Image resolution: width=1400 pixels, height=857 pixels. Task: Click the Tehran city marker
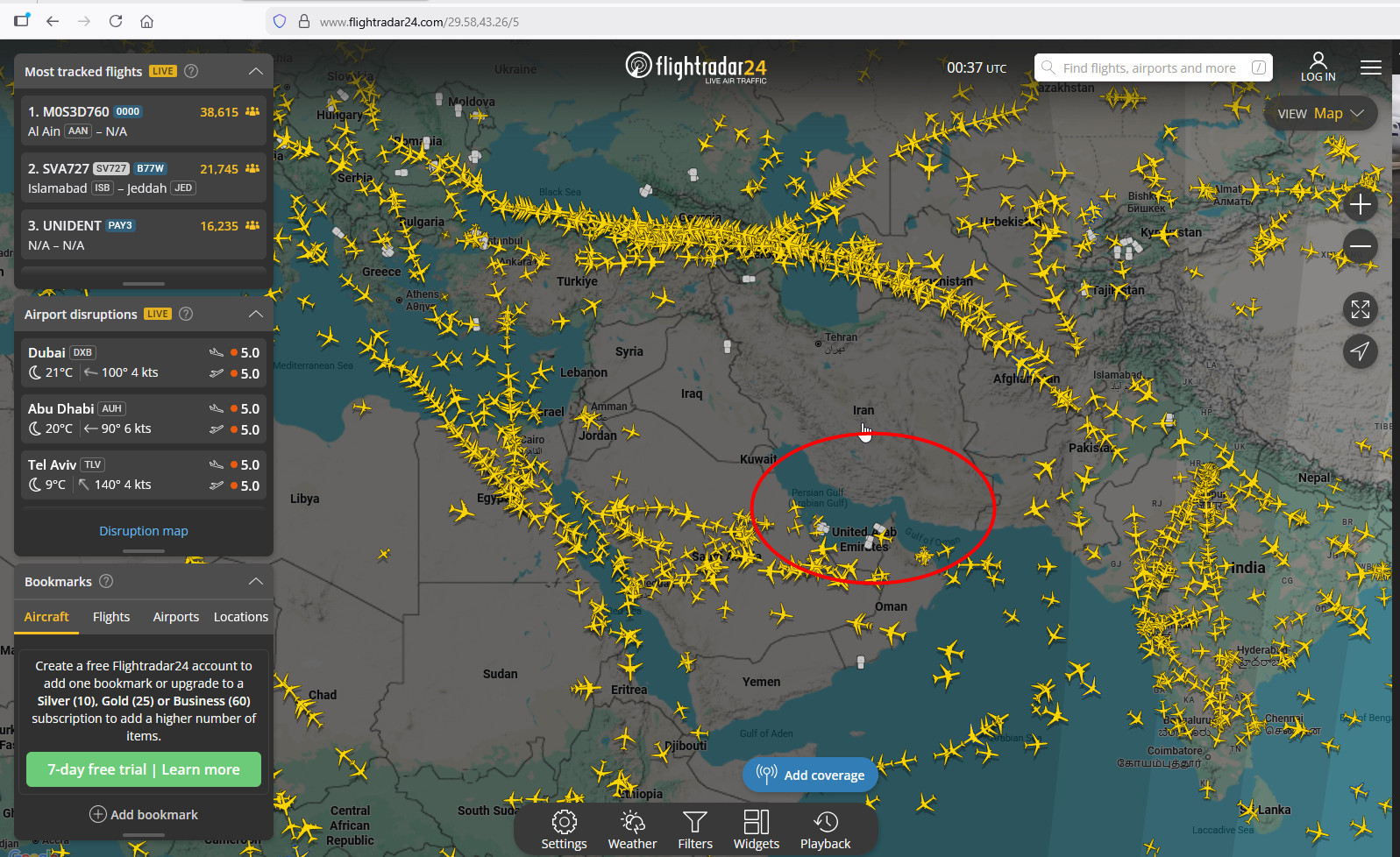pos(818,344)
